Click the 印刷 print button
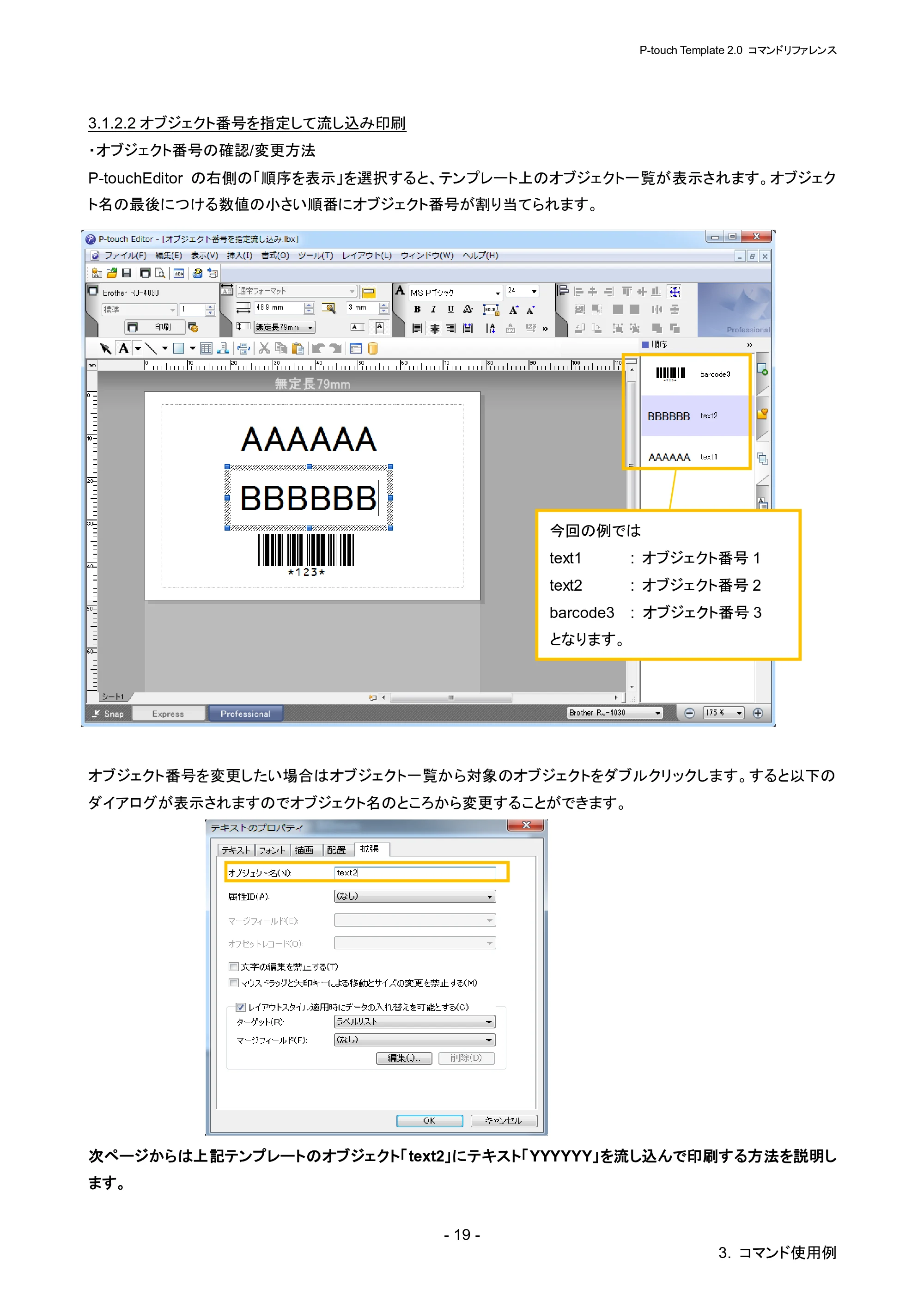Image resolution: width=924 pixels, height=1308 pixels. [x=155, y=327]
